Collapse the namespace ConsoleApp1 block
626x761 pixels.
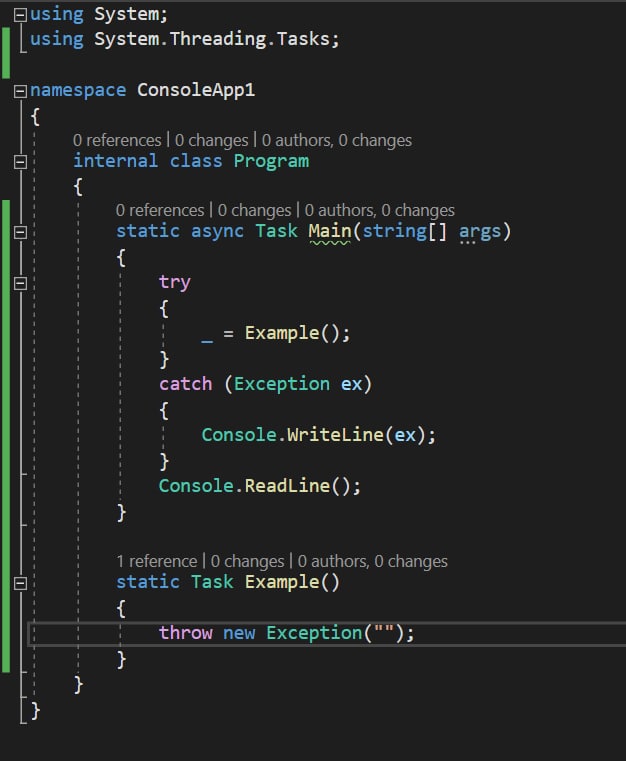click(x=20, y=91)
